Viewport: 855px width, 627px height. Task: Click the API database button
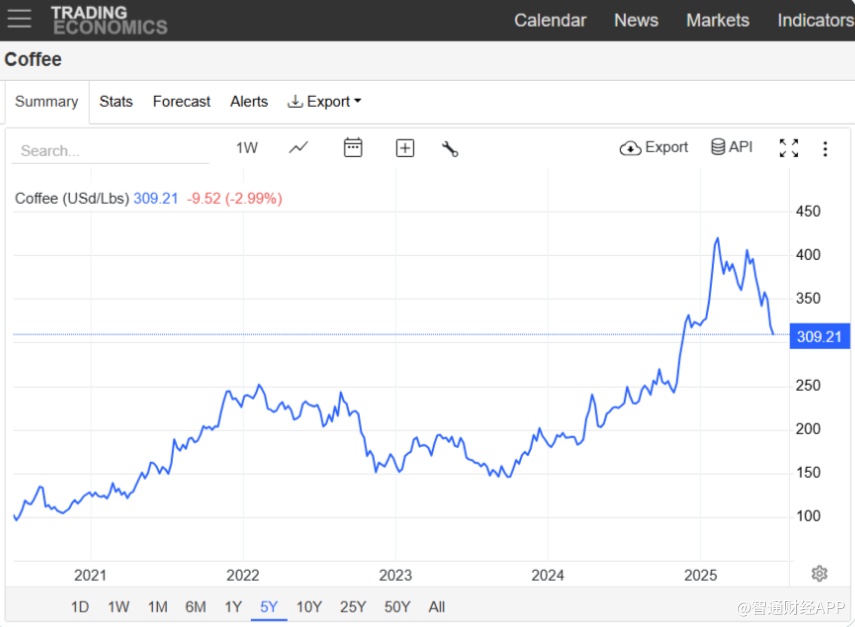pos(731,147)
